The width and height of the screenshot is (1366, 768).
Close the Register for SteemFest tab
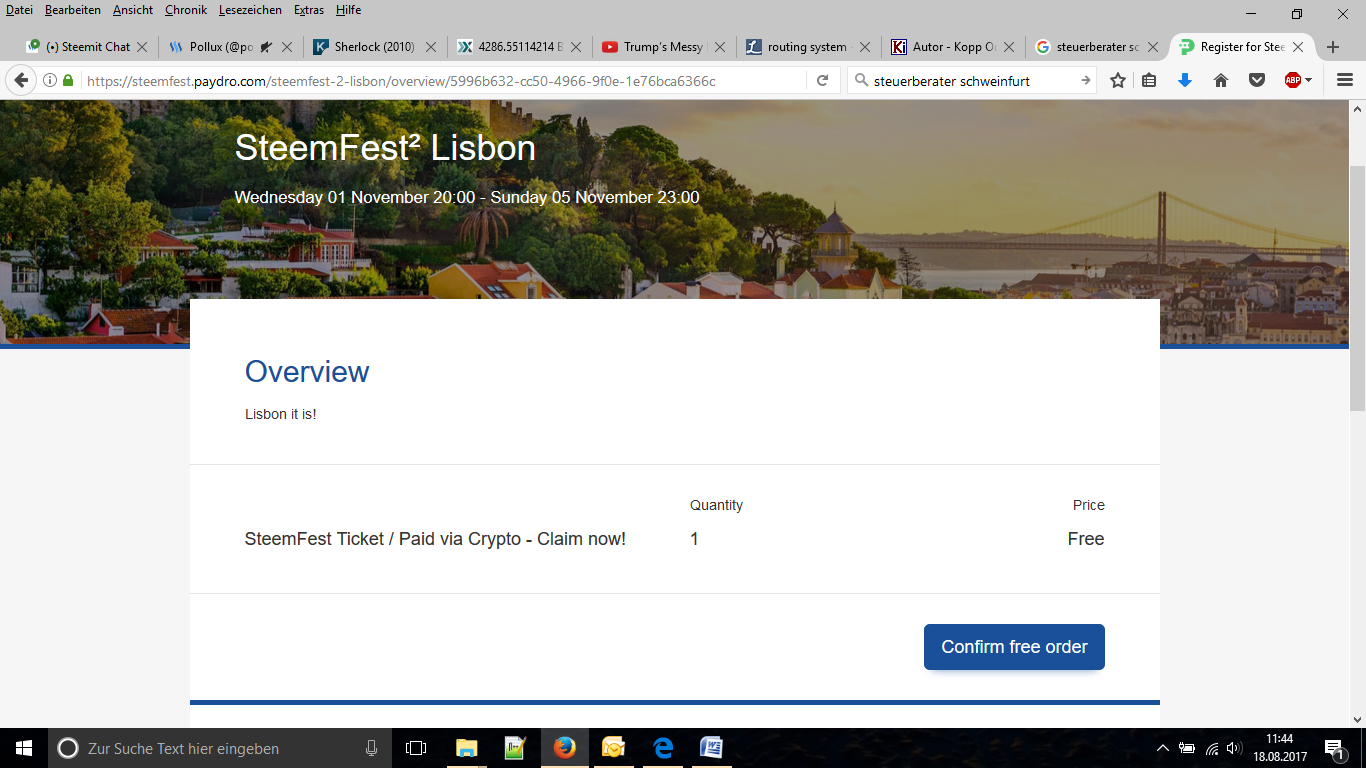point(1298,47)
